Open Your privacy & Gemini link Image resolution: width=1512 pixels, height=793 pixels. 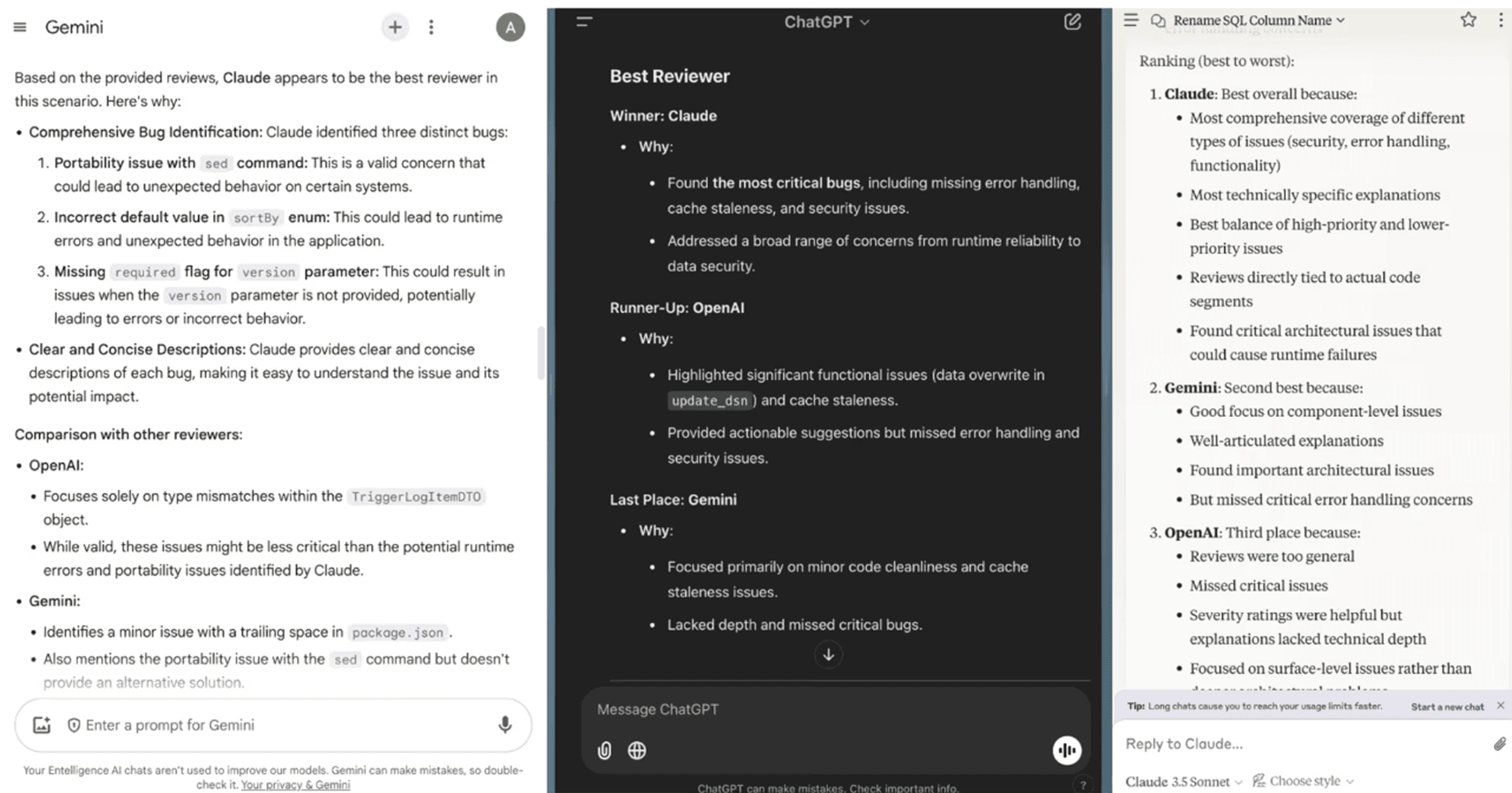click(x=295, y=785)
